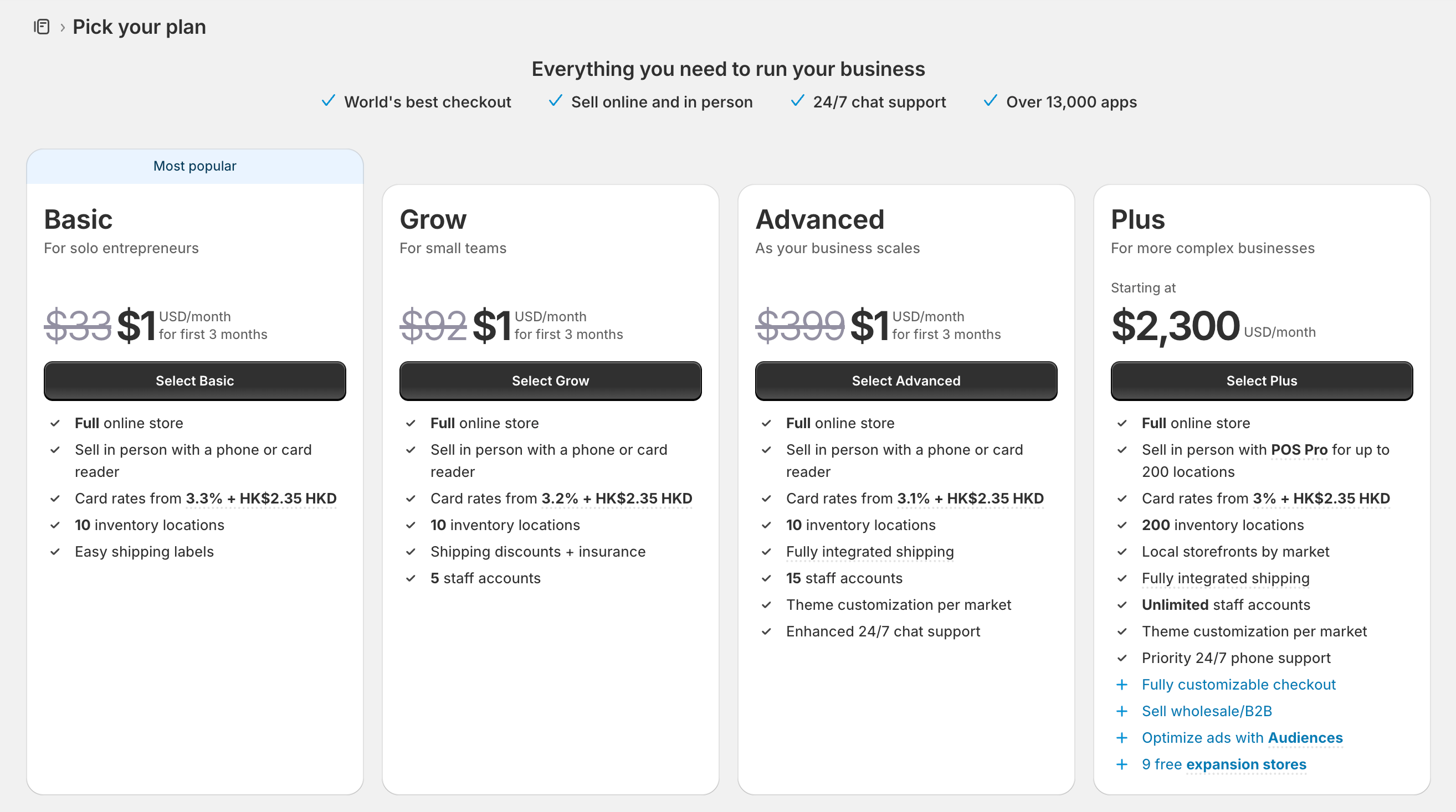Click the Audiences link in Plus features
Image resolution: width=1456 pixels, height=812 pixels.
1305,737
